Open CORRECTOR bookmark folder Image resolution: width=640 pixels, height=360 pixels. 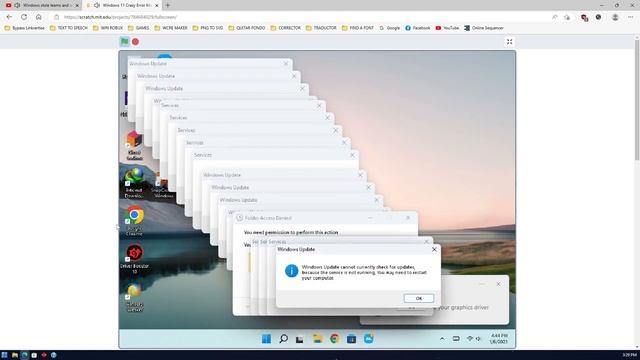286,28
